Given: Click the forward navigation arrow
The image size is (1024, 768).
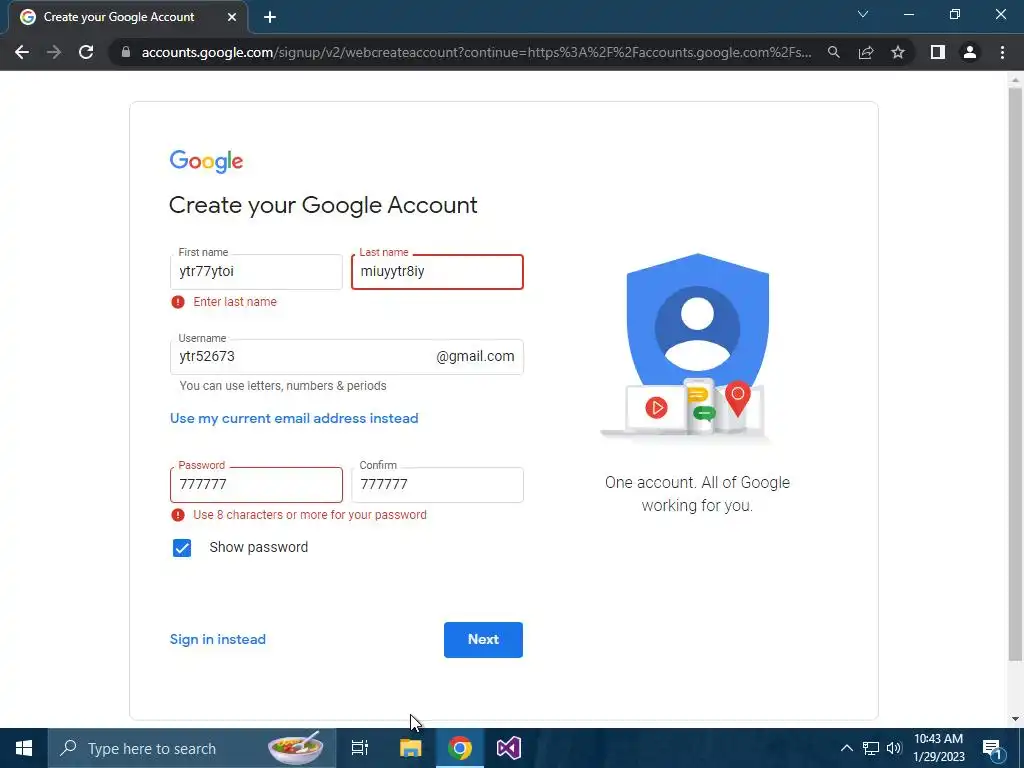Looking at the screenshot, I should pos(54,52).
